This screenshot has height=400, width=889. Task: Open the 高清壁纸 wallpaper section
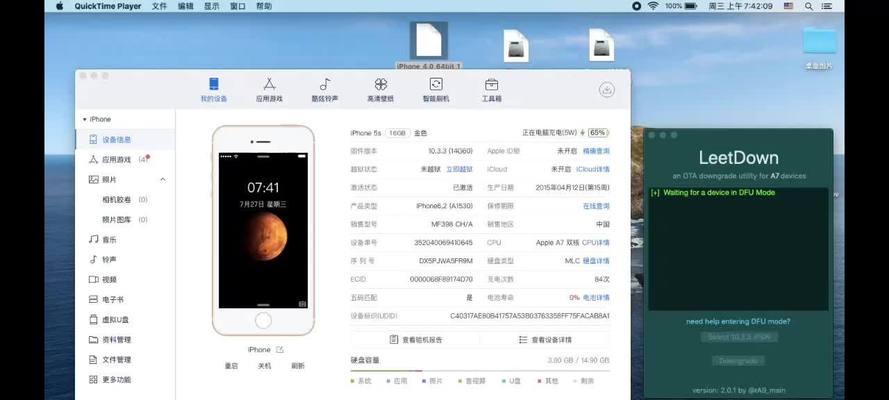click(380, 90)
